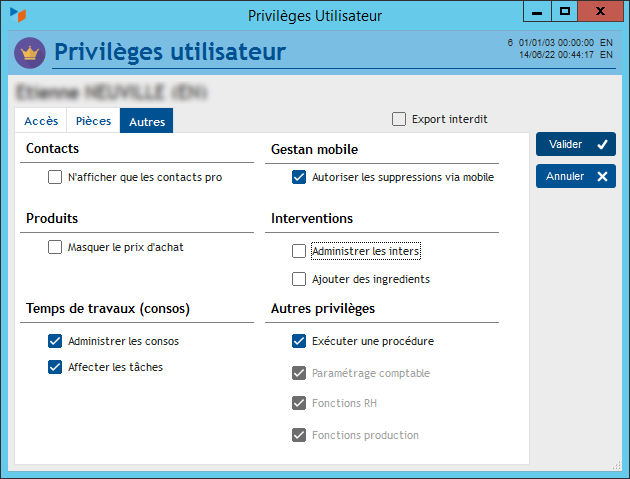
Task: Check Administrer les inters option
Action: click(299, 251)
